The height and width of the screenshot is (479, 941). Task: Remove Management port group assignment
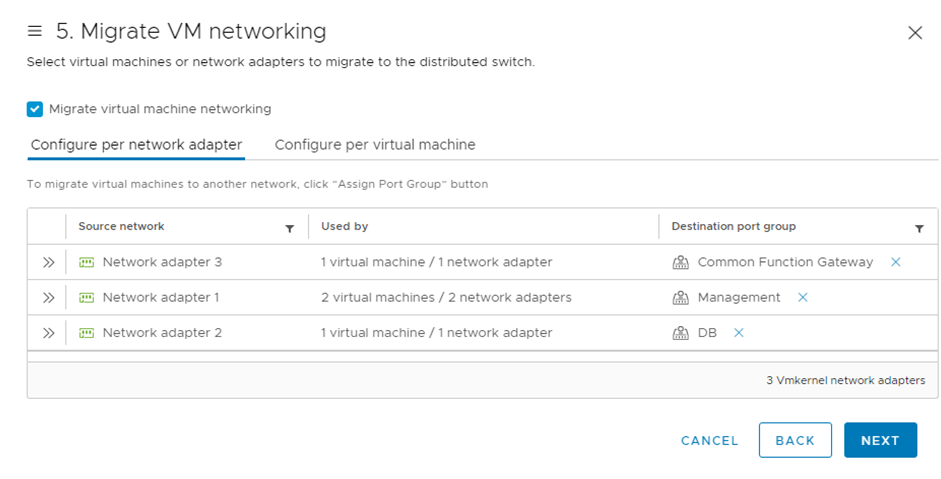tap(802, 297)
